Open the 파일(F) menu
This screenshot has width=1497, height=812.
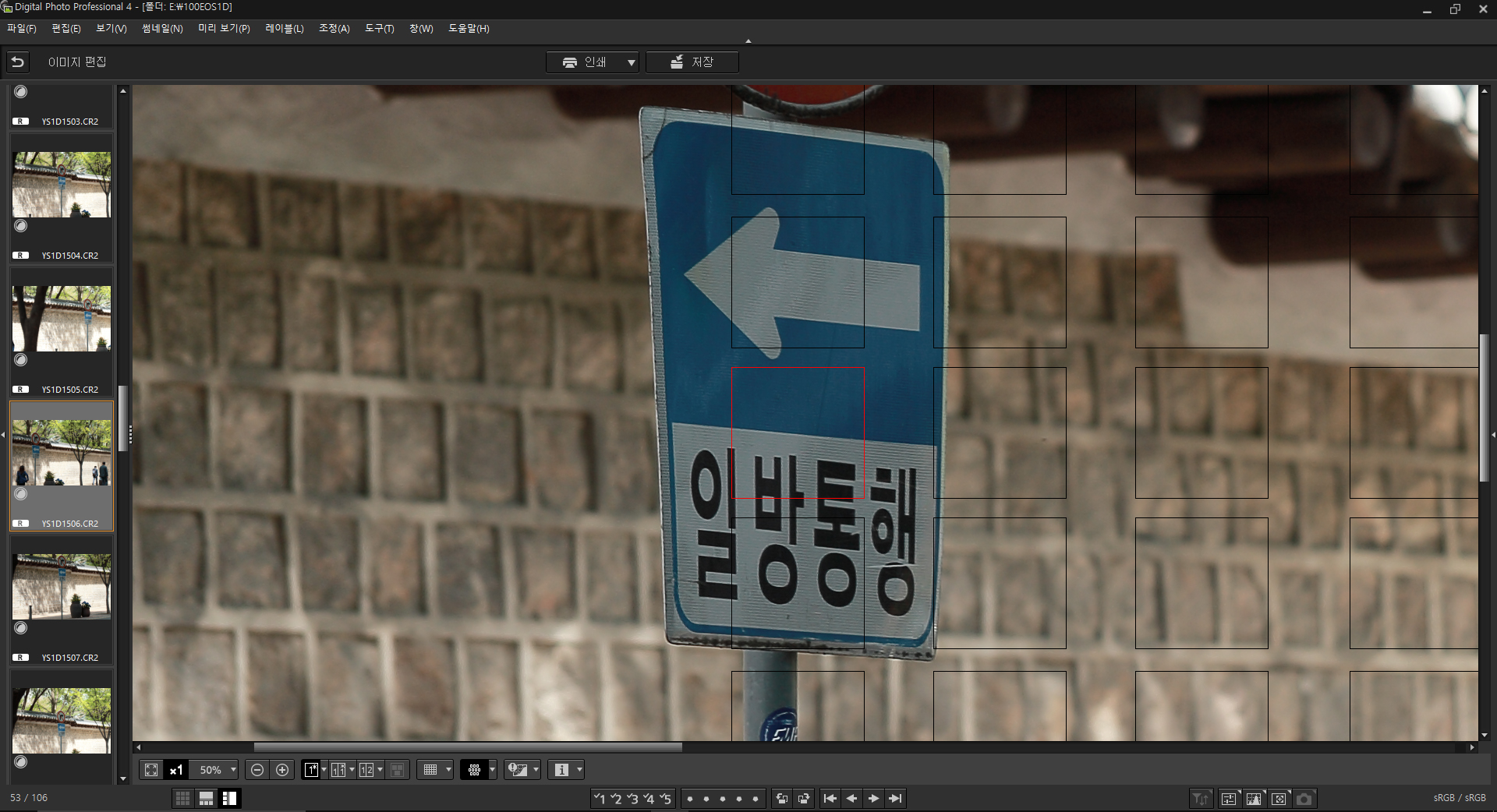pos(22,28)
